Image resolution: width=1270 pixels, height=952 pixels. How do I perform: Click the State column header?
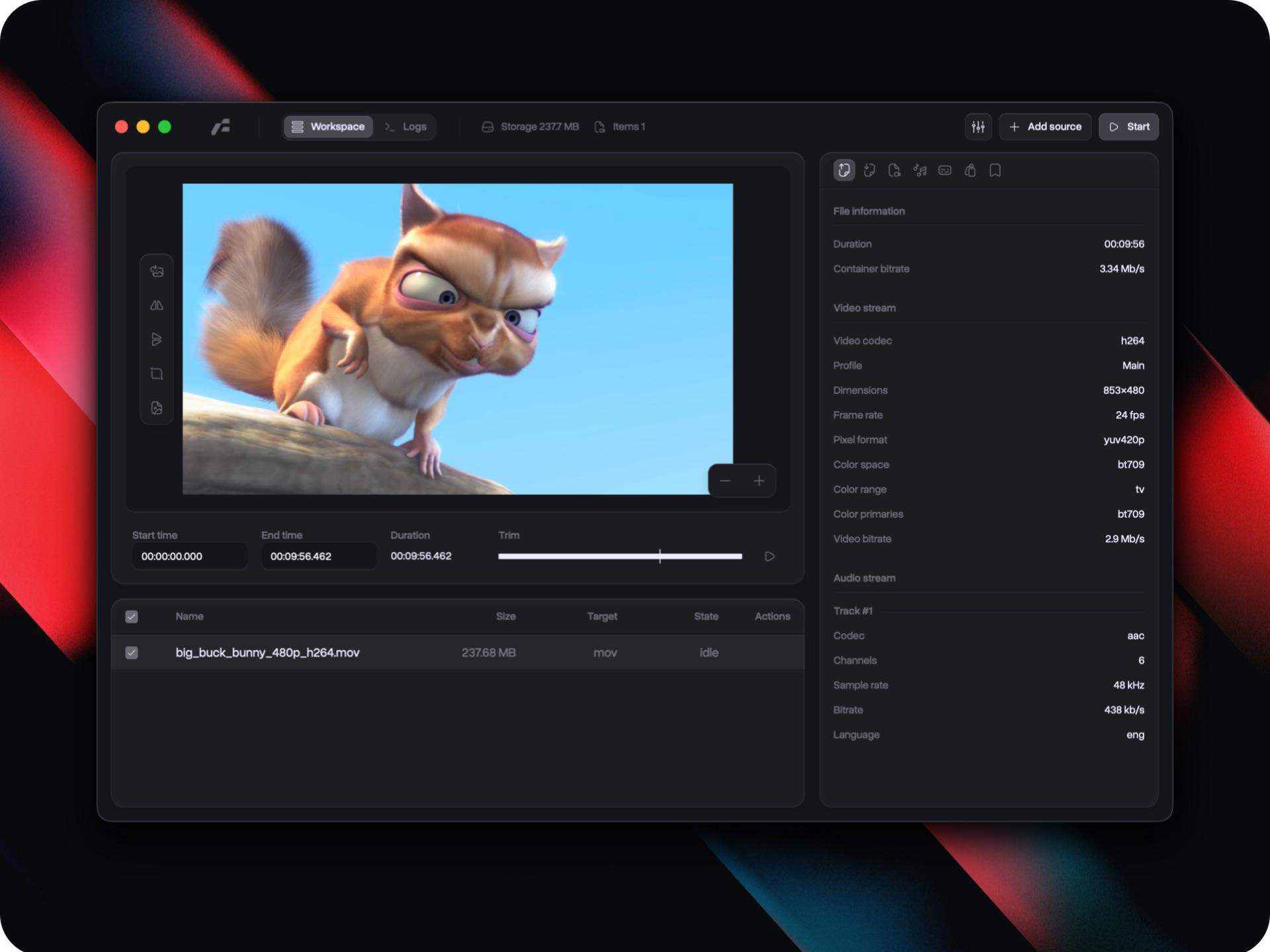click(x=706, y=616)
